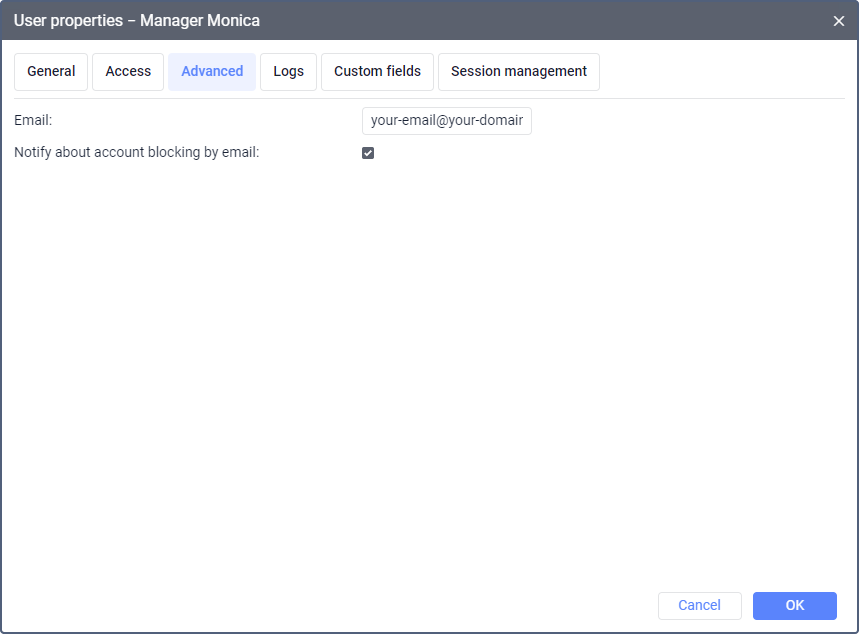Click the "Email:" field label
This screenshot has width=859, height=634.
tap(33, 121)
